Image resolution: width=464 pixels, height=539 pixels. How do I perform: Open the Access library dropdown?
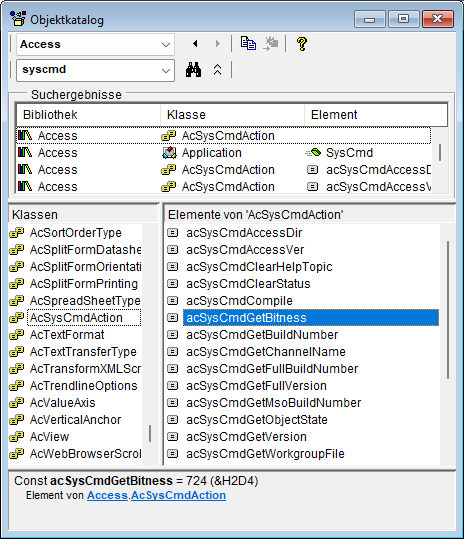pyautogui.click(x=166, y=44)
